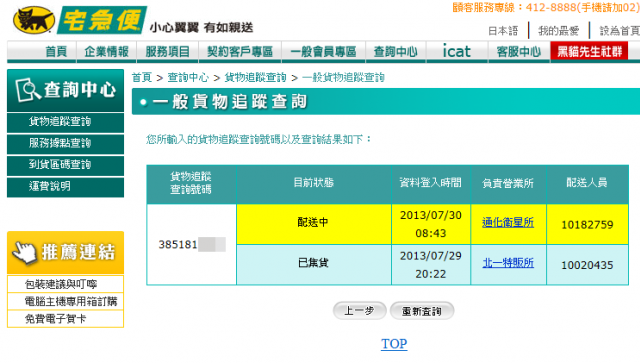Go to 一般會員專區 in the nav bar
Screen dimensions: 640x363
pos(323,52)
